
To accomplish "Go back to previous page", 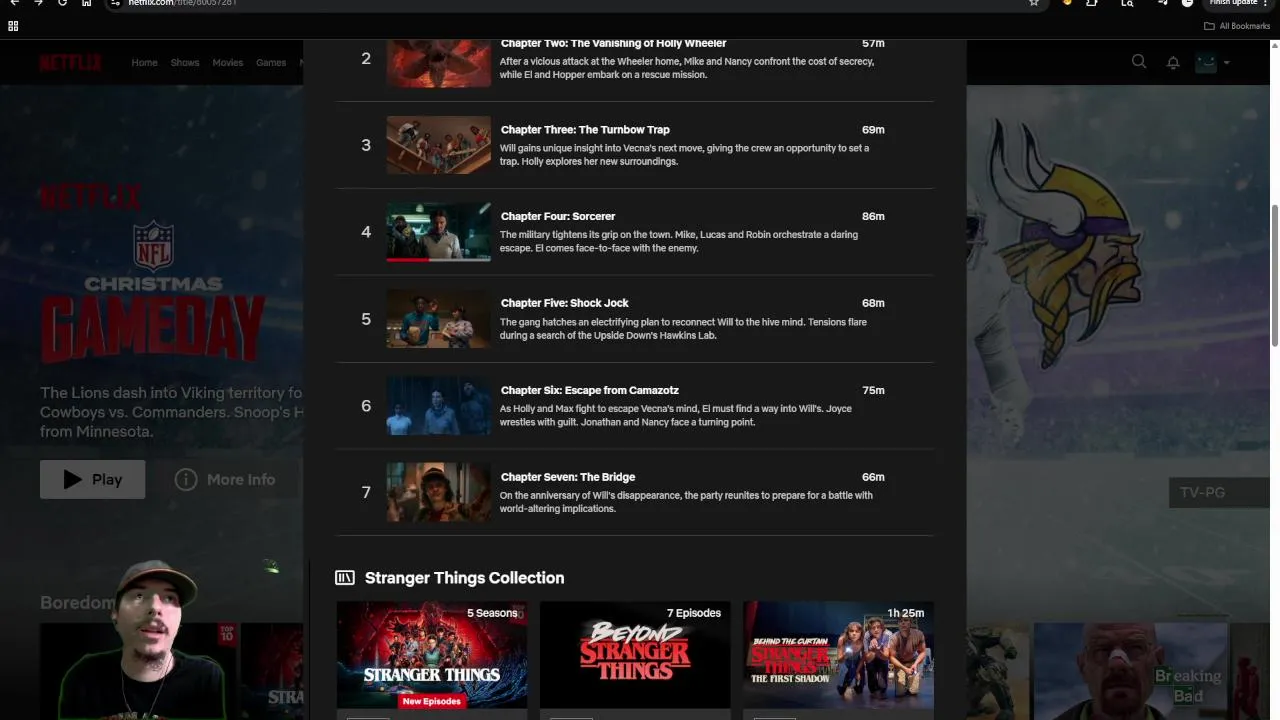I will (14, 3).
